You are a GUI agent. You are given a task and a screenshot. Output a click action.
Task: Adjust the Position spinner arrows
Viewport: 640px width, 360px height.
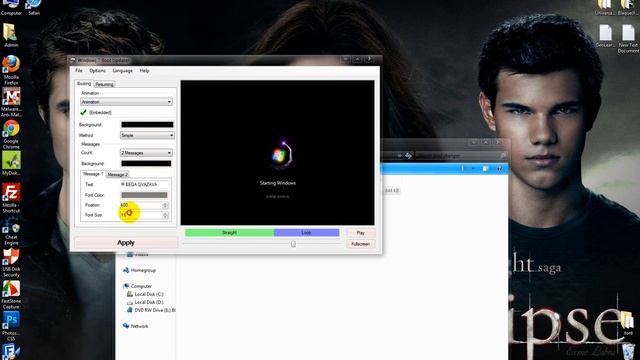pos(165,205)
